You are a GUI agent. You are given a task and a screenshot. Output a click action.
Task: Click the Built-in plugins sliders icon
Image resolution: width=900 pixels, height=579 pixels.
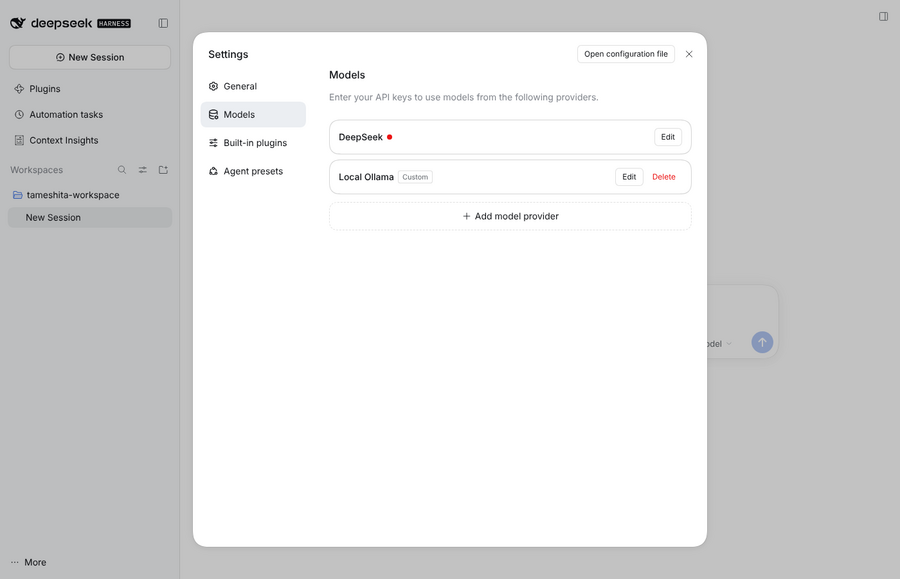[x=213, y=143]
